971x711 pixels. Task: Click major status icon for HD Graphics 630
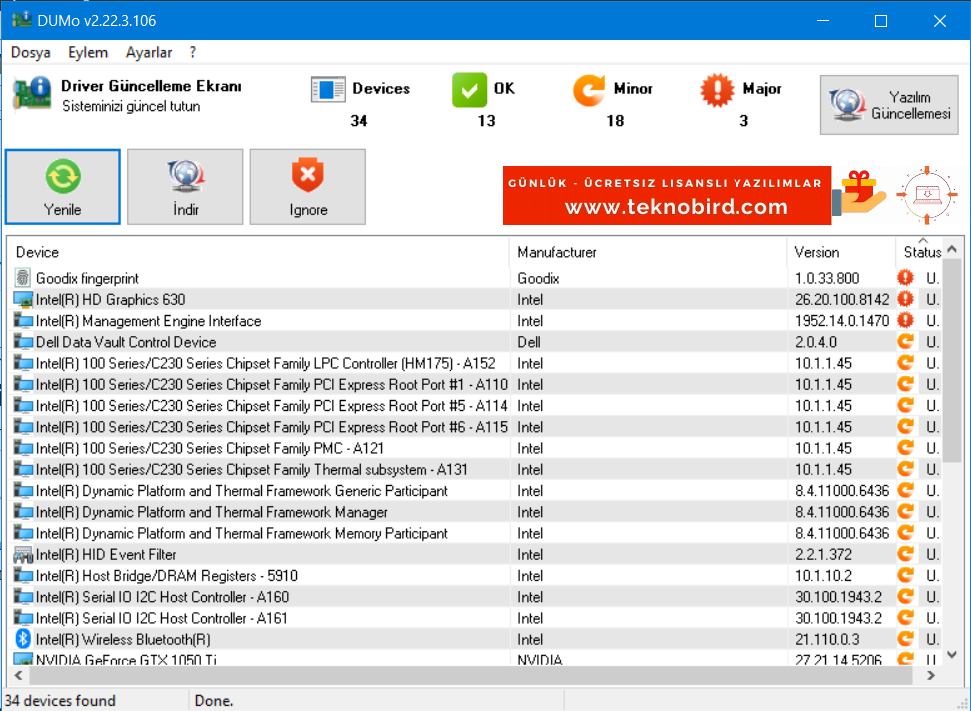pyautogui.click(x=905, y=299)
